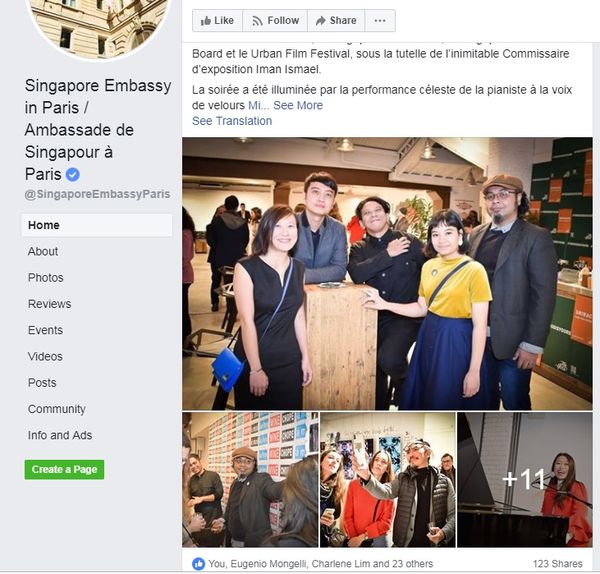Screen dimensions: 600x574
Task: Click the blue like reaction icon
Action: (x=199, y=564)
